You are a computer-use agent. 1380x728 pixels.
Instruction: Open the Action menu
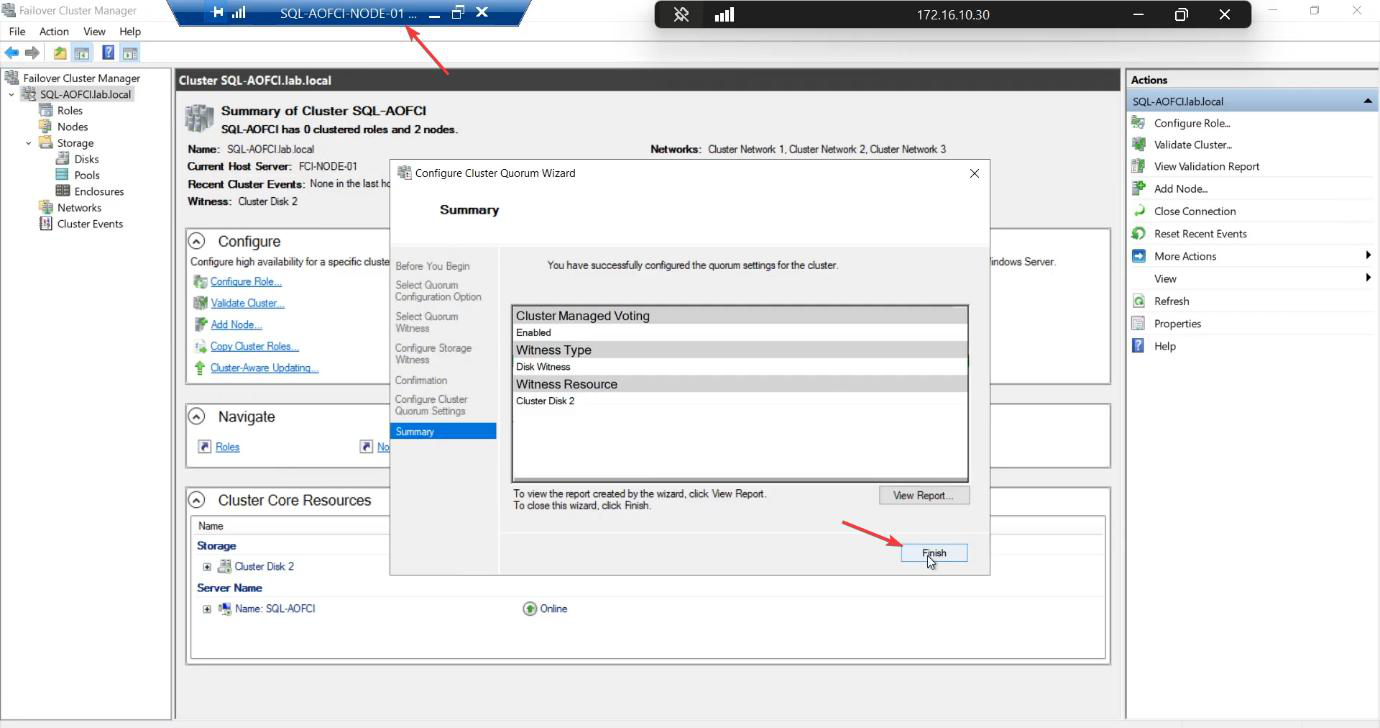tap(54, 32)
